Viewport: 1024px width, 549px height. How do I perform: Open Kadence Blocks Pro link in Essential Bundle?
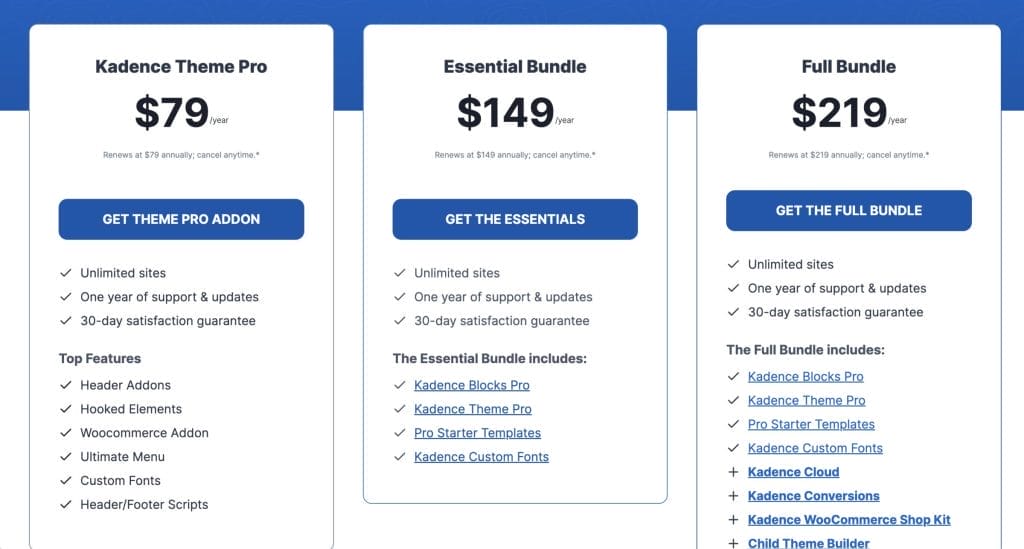pos(471,385)
